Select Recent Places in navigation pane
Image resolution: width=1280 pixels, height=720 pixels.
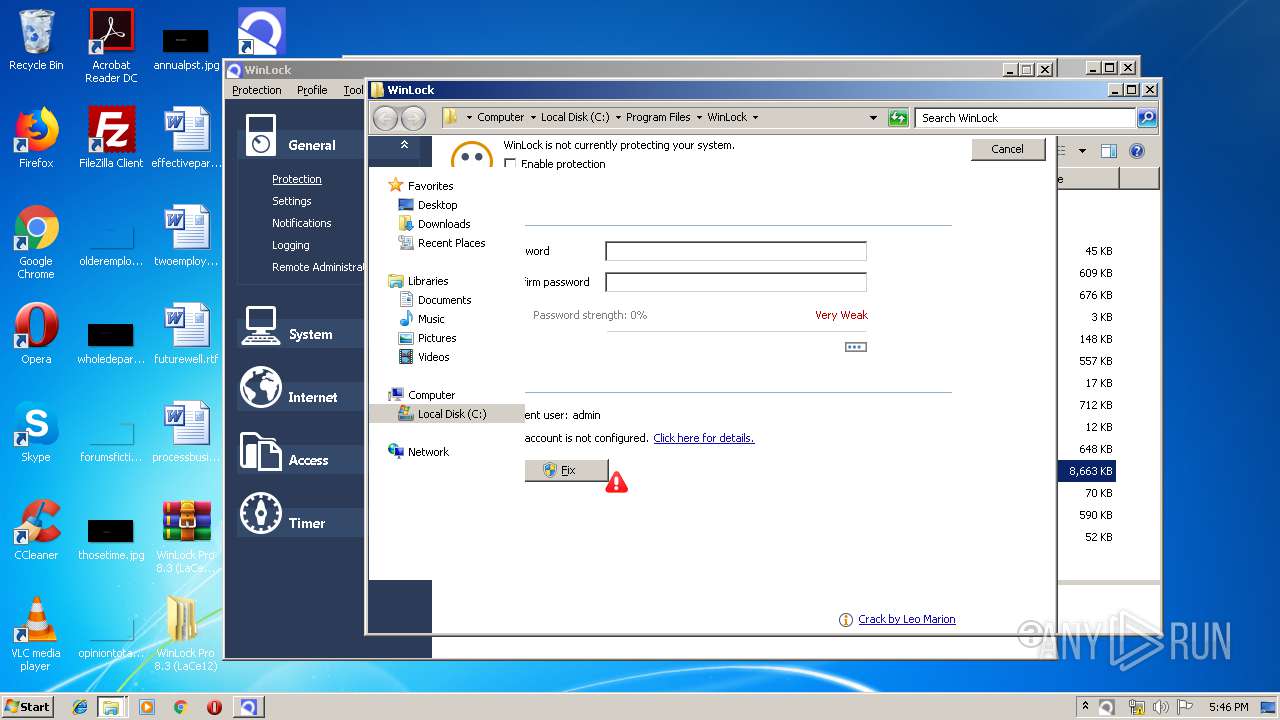tap(451, 243)
